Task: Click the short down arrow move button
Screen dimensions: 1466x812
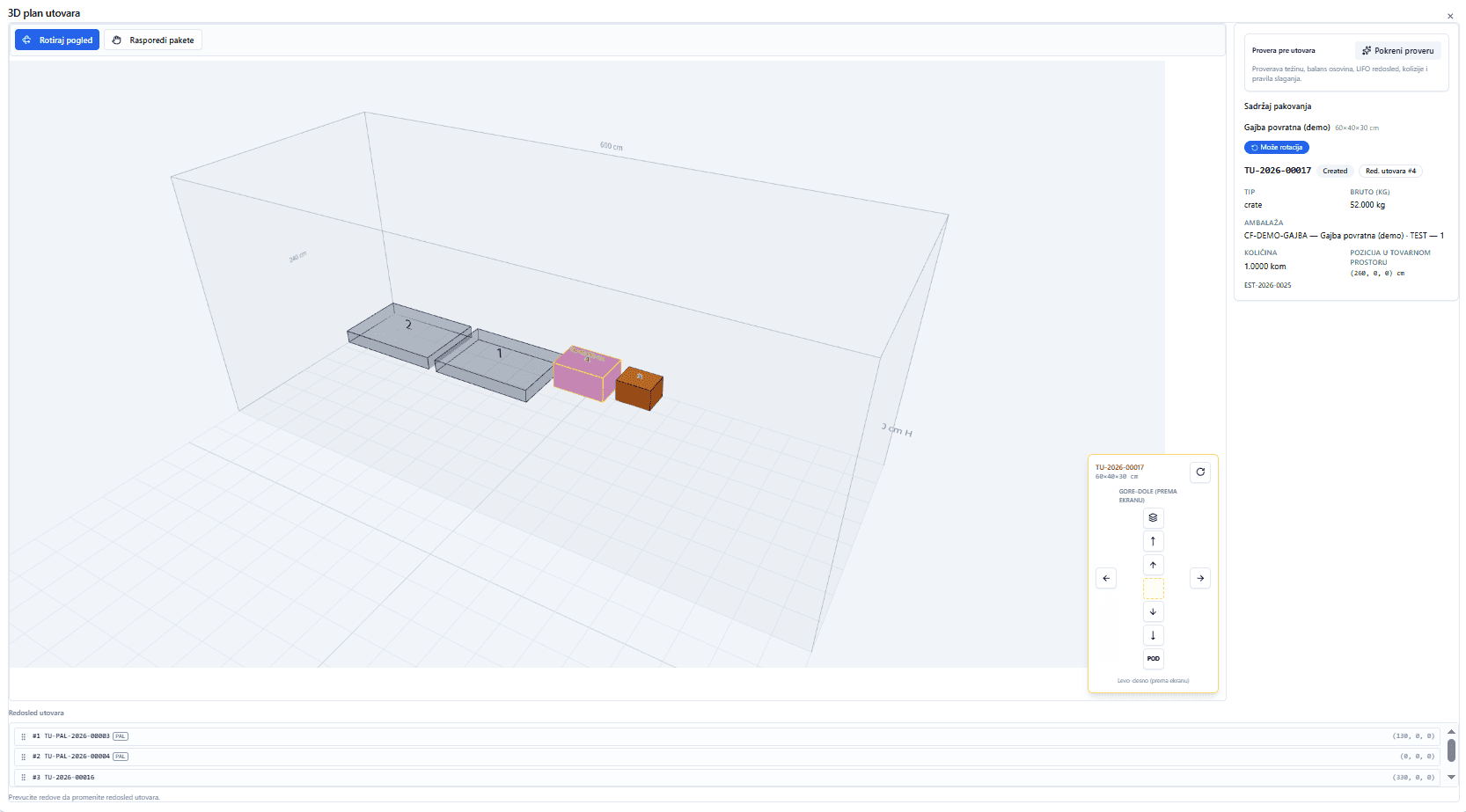Action: pos(1153,611)
